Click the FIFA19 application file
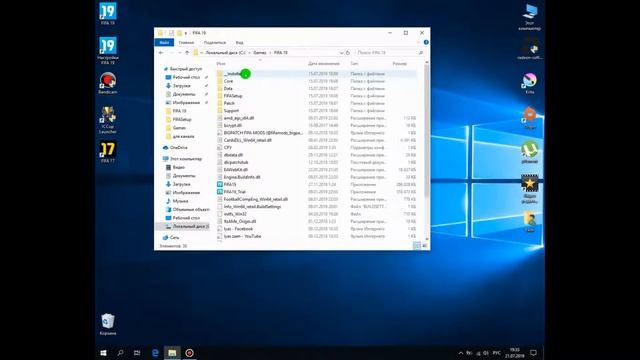The image size is (640, 360). tap(230, 184)
